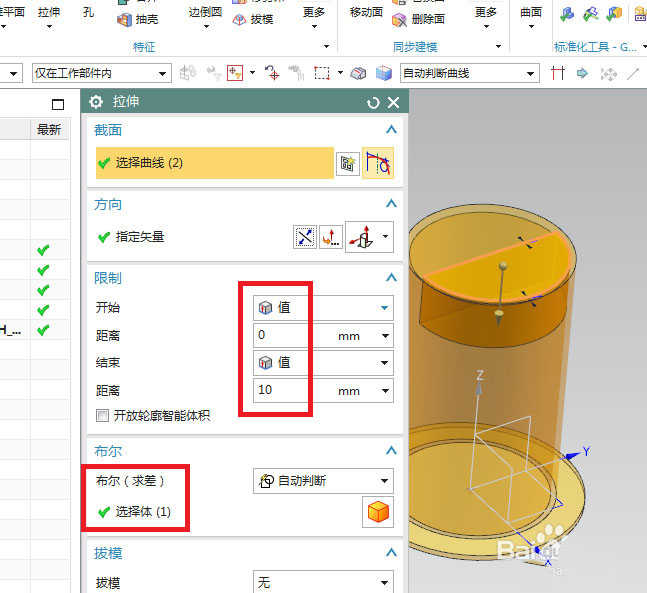The height and width of the screenshot is (593, 647).
Task: Open the 仅在工作部件内 selection scope dropdown
Action: 102,73
